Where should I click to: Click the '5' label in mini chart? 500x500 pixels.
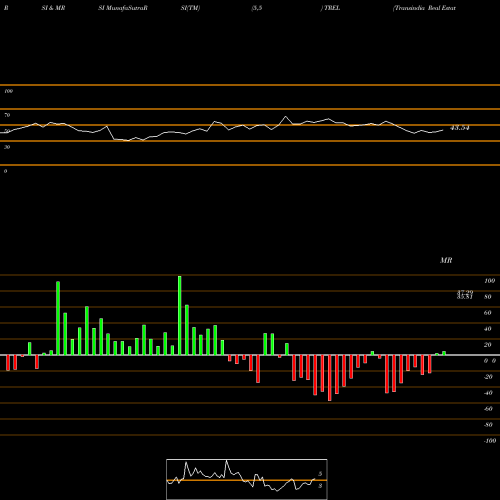(320, 474)
